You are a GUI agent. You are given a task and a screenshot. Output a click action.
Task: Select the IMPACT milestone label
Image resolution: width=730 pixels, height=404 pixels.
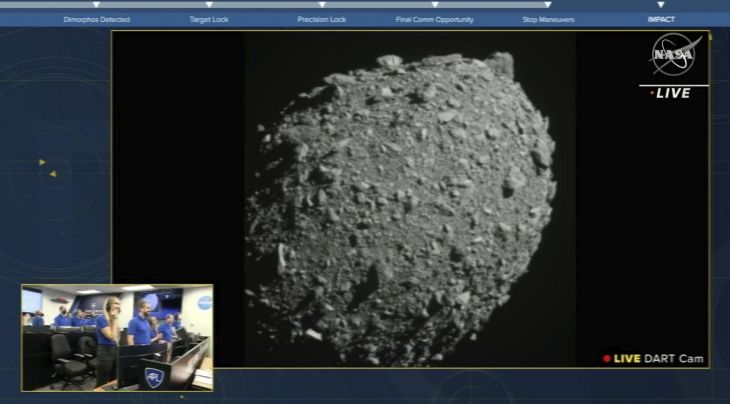(660, 19)
